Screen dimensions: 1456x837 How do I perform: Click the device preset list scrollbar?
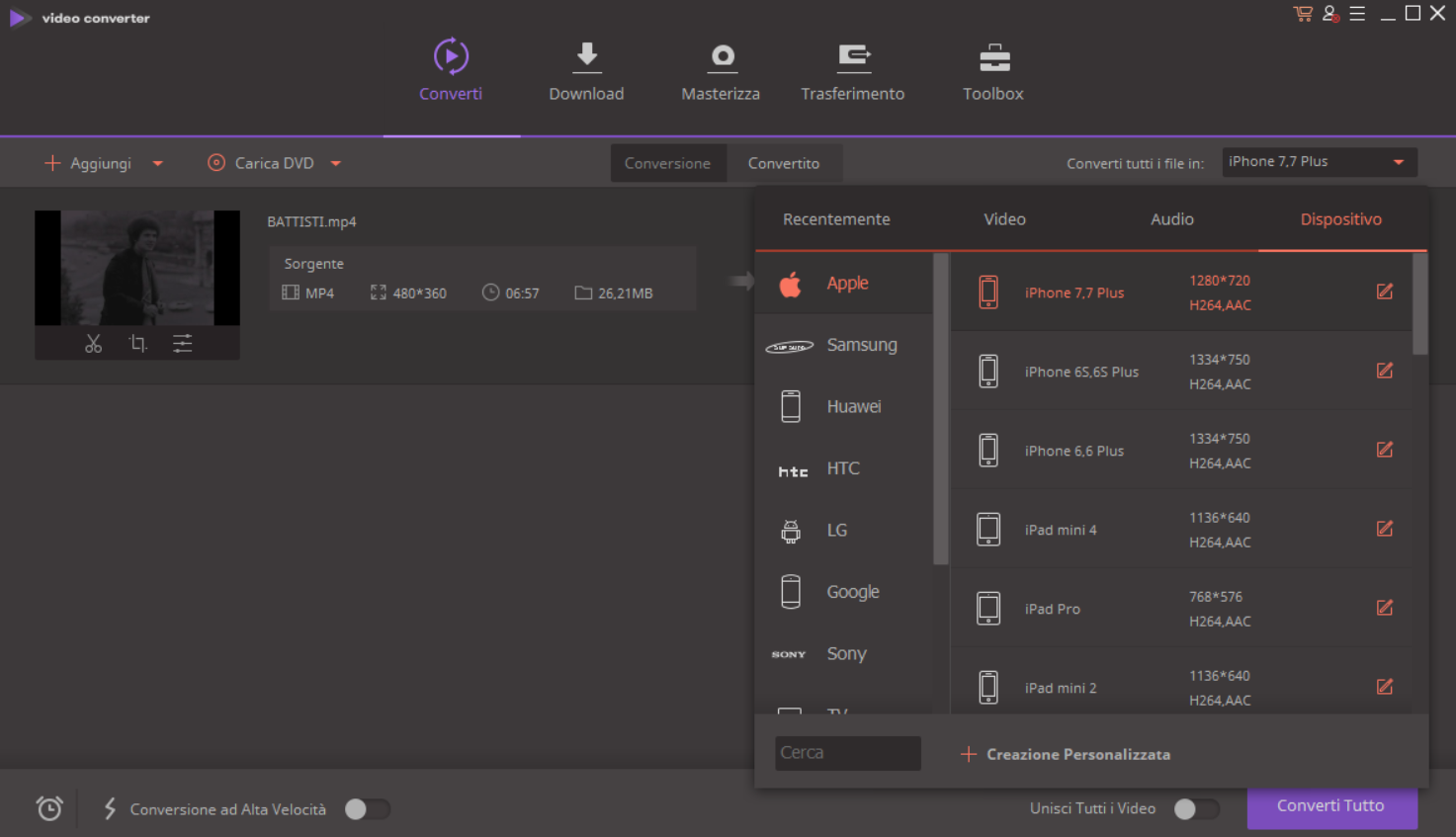tap(1420, 303)
